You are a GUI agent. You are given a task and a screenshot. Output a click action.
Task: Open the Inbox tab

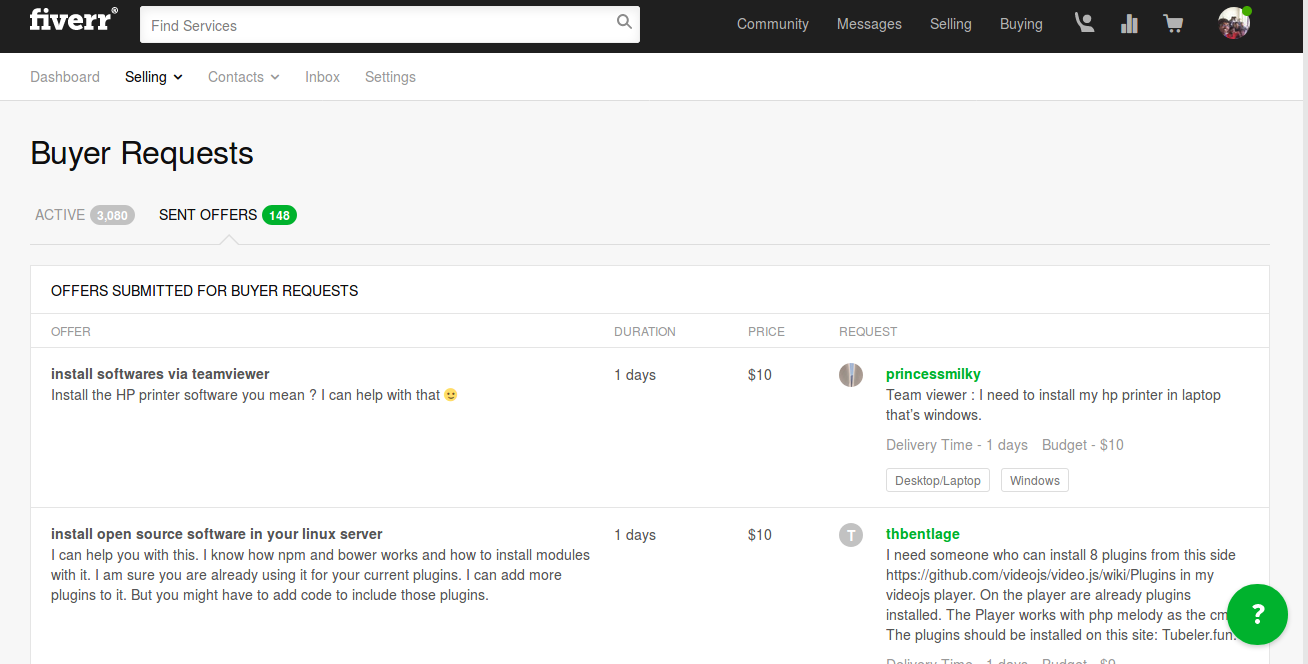tap(323, 77)
